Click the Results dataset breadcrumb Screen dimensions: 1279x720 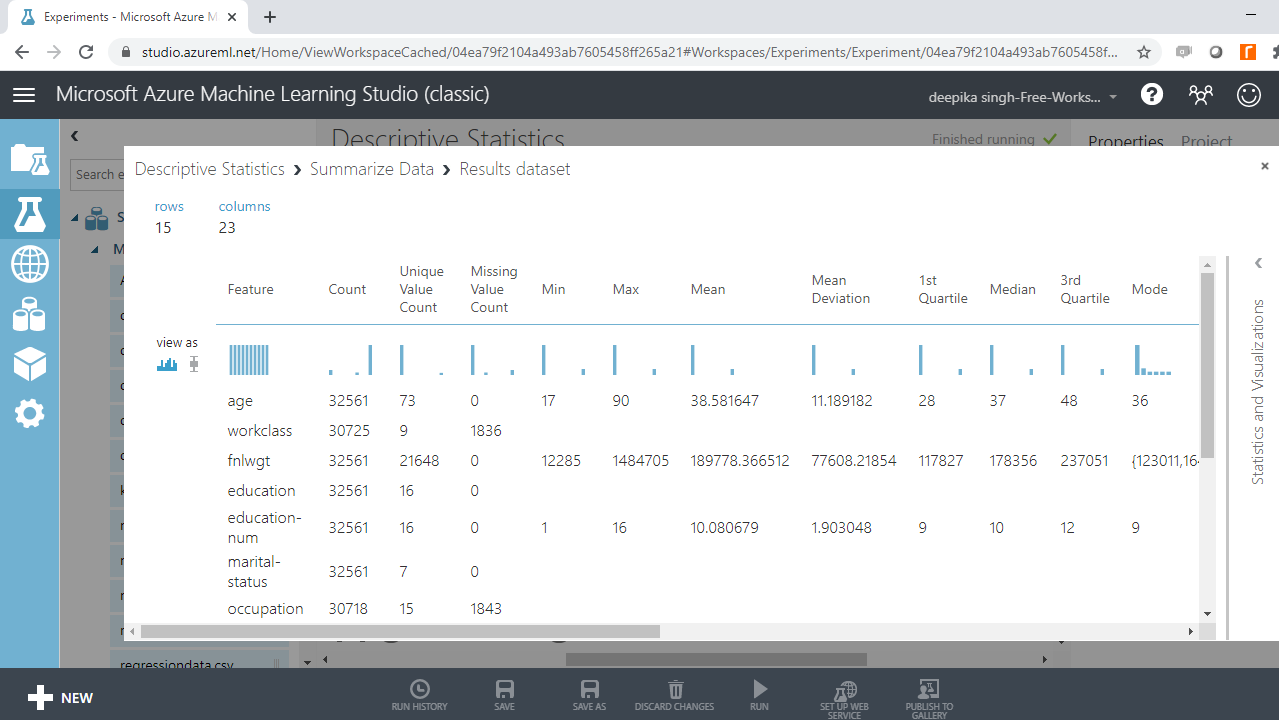[515, 169]
